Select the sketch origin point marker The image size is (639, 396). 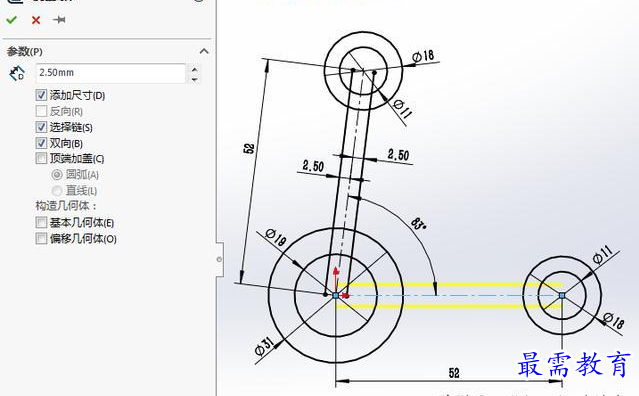pos(335,295)
